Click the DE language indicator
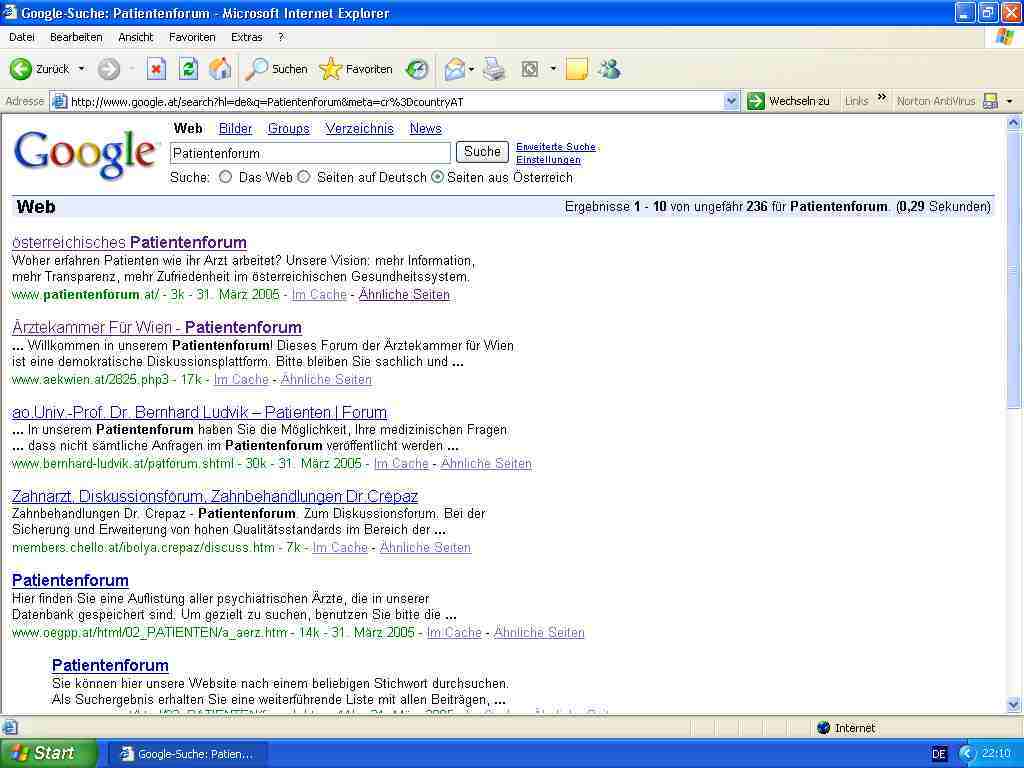This screenshot has height=768, width=1024. coord(939,754)
